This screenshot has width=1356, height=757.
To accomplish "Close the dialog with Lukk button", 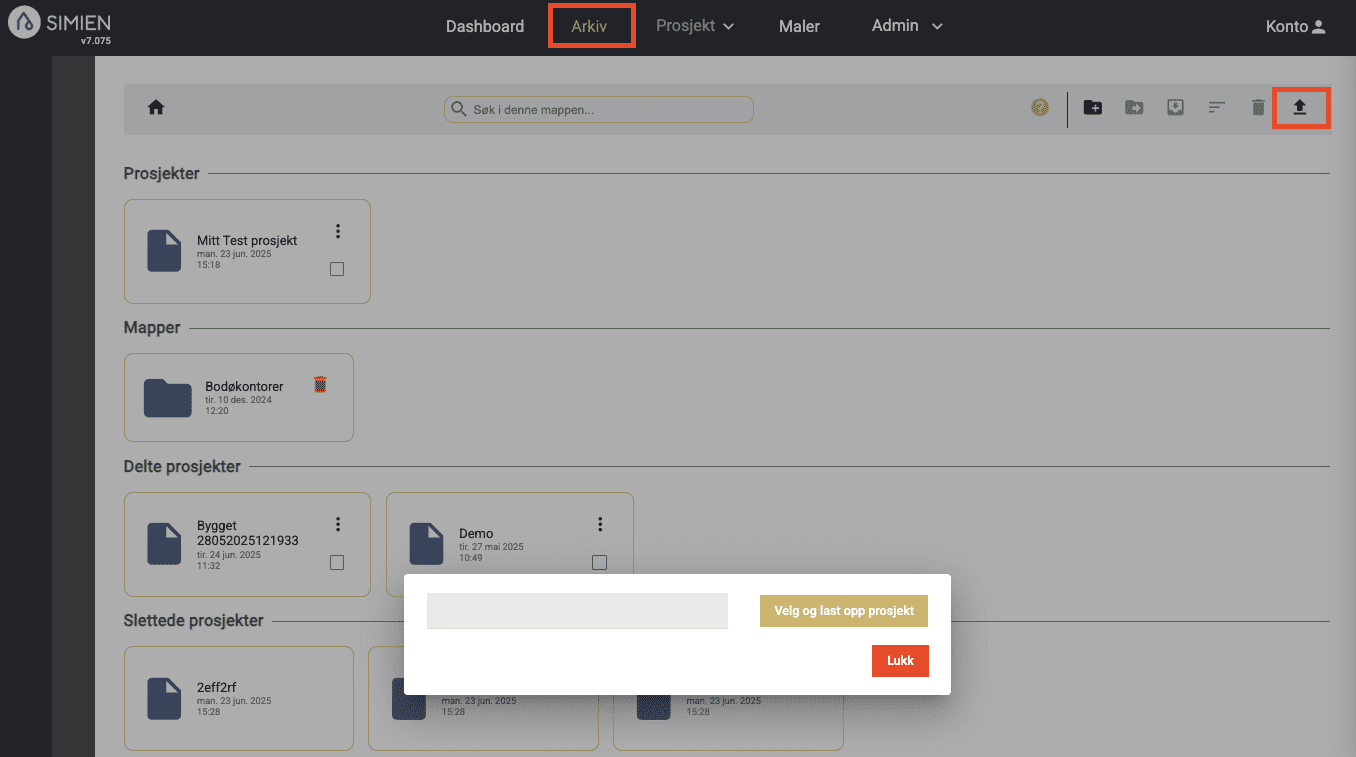I will click(x=900, y=660).
